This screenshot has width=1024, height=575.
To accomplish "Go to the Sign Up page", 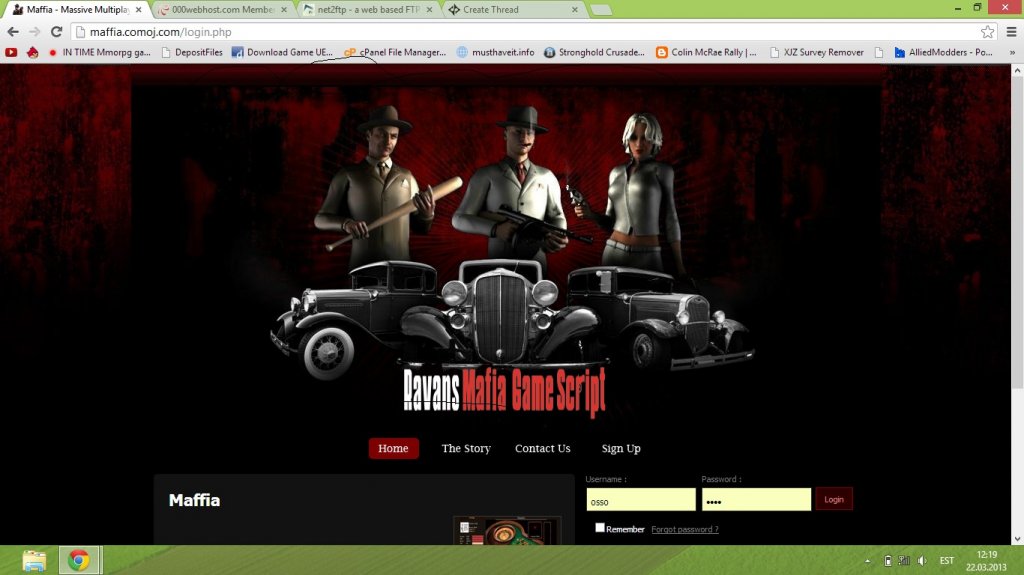I will 621,448.
